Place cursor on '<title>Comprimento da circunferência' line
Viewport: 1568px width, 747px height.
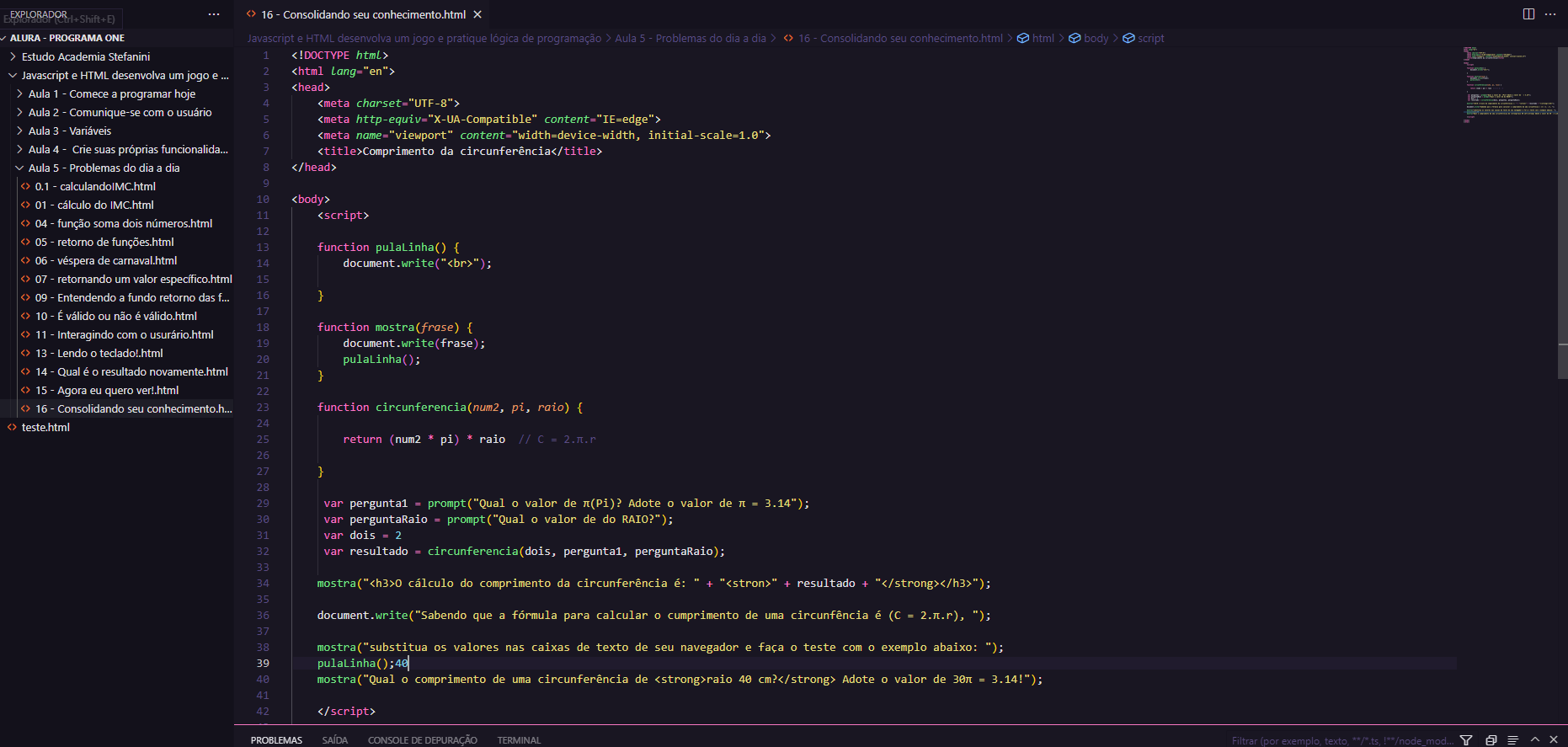pos(460,151)
